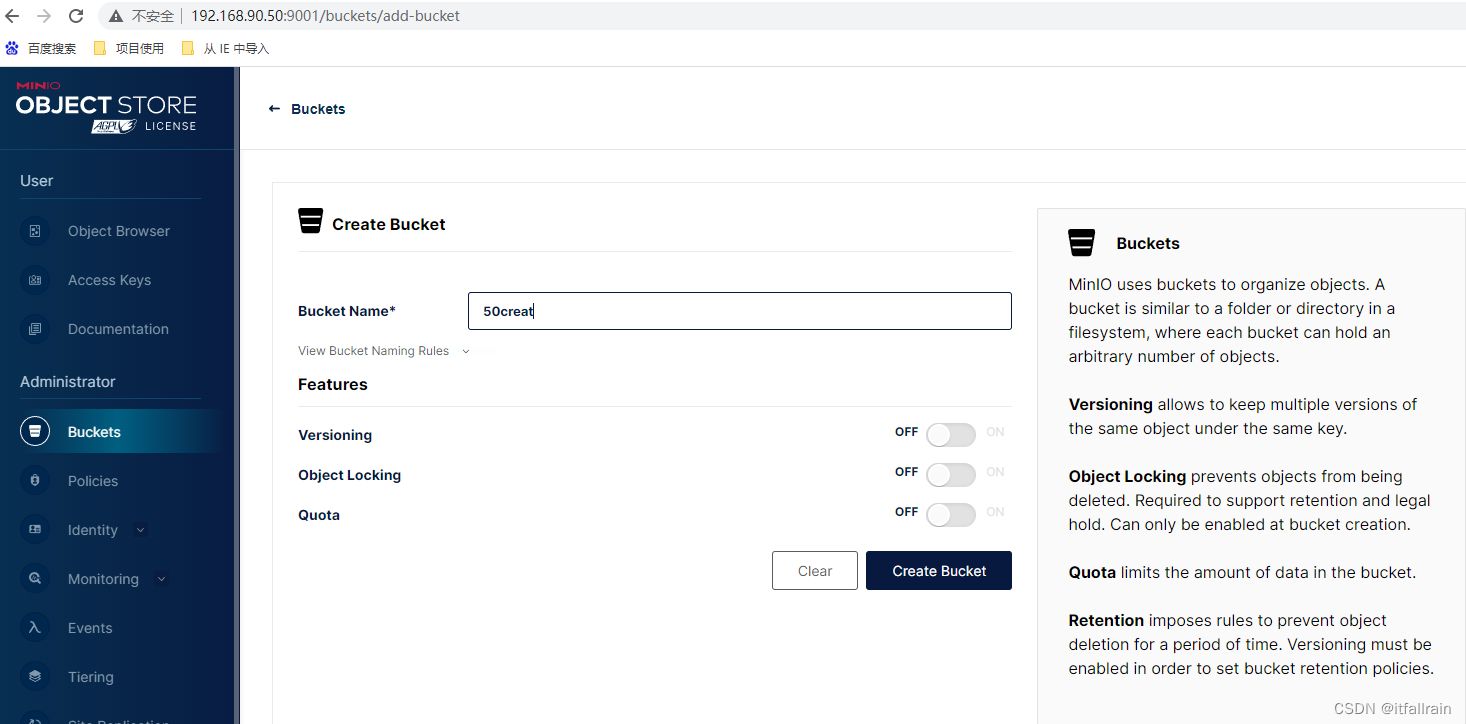Screen dimensions: 1466x724
Task: Click the Versioning label text
Action: 335,435
